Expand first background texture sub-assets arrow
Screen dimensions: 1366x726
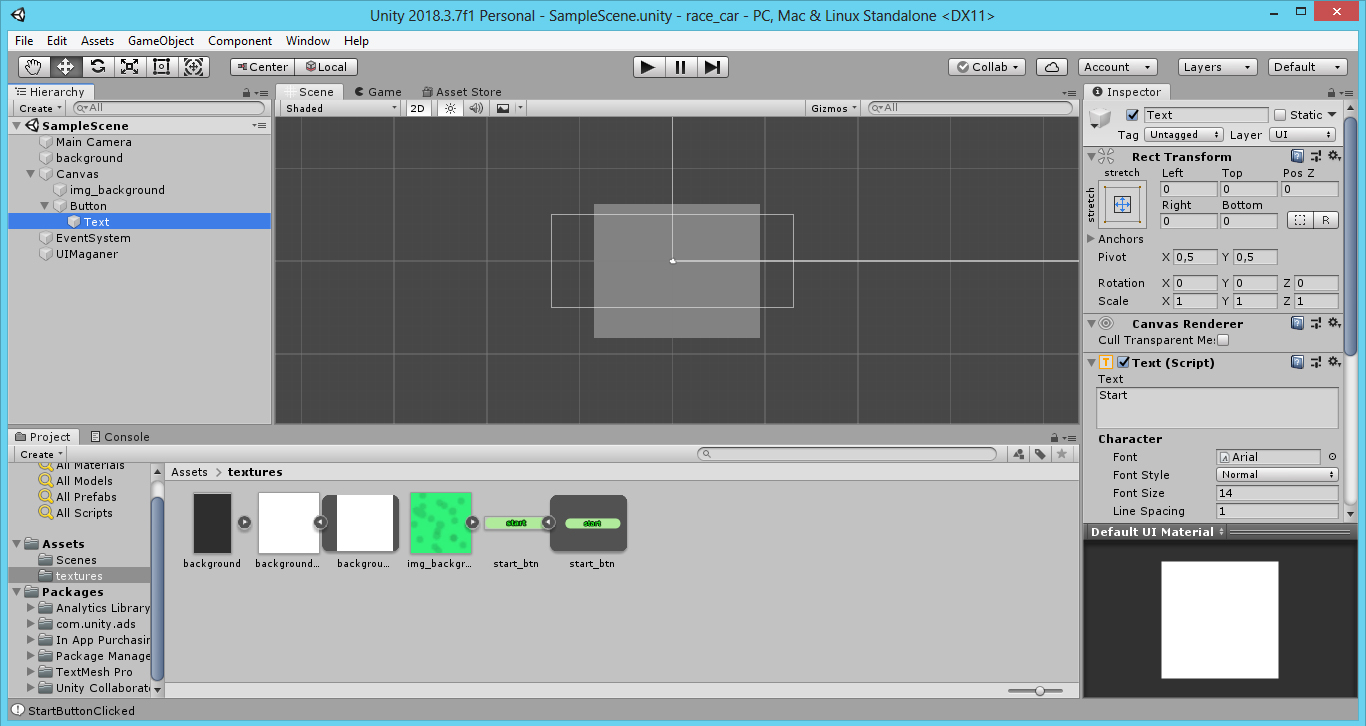244,521
